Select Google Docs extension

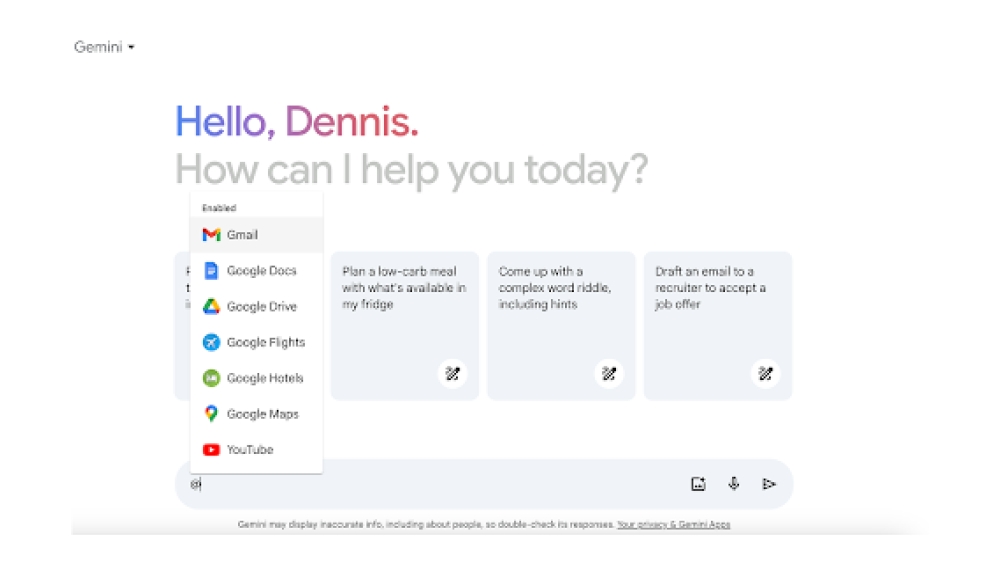(x=256, y=270)
